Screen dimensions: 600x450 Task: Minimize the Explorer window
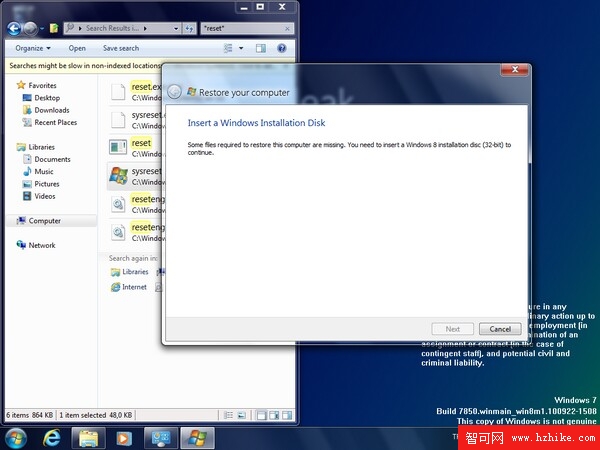click(244, 7)
